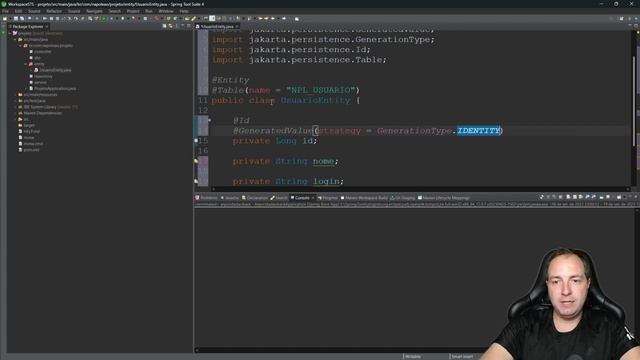Click the Save toolbar icon
The width and height of the screenshot is (640, 360).
[x=16, y=18]
